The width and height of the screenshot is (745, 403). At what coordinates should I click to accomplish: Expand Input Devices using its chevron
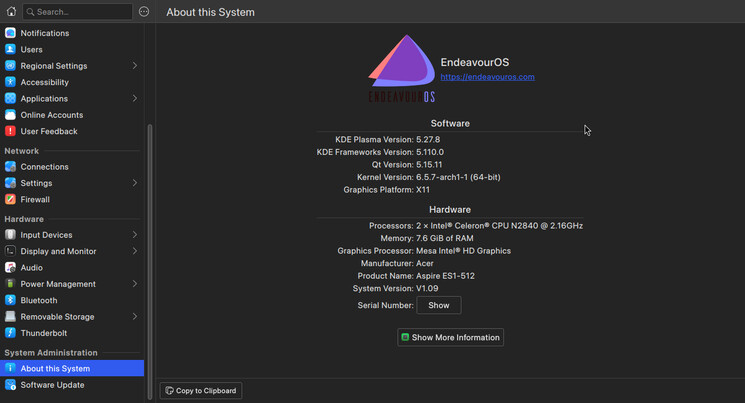click(135, 235)
